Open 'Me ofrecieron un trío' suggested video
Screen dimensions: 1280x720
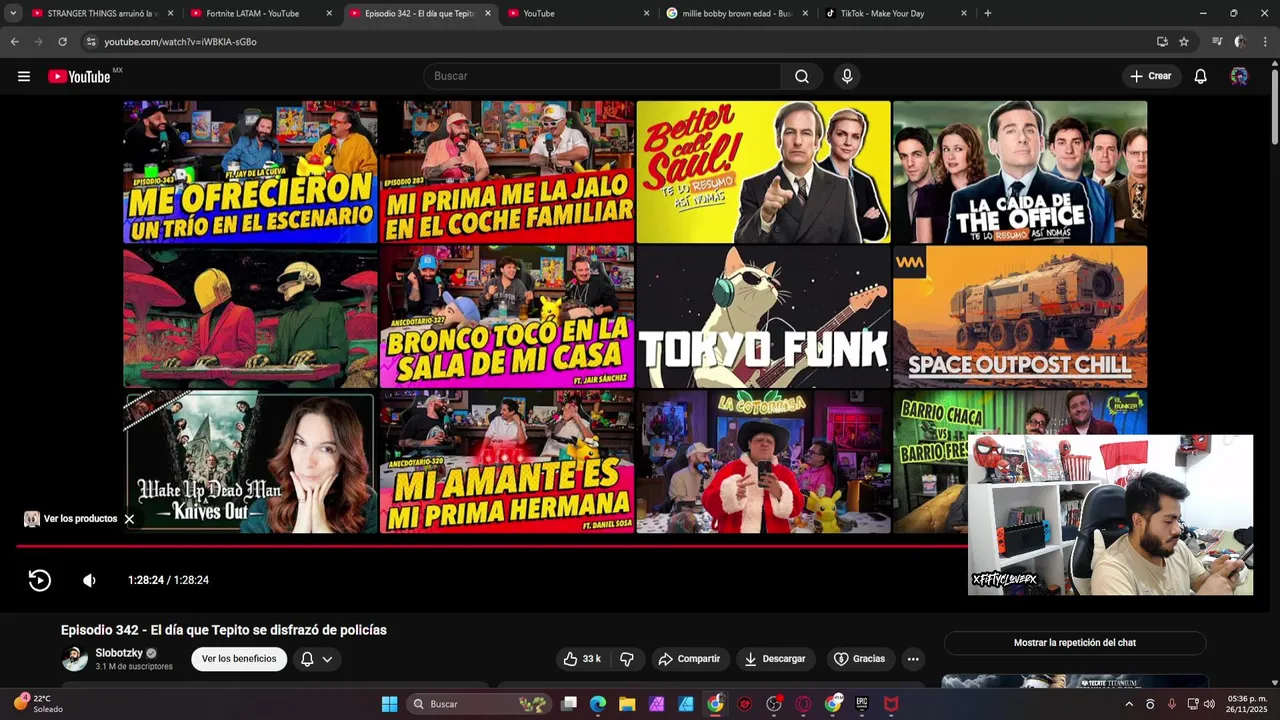[x=250, y=172]
